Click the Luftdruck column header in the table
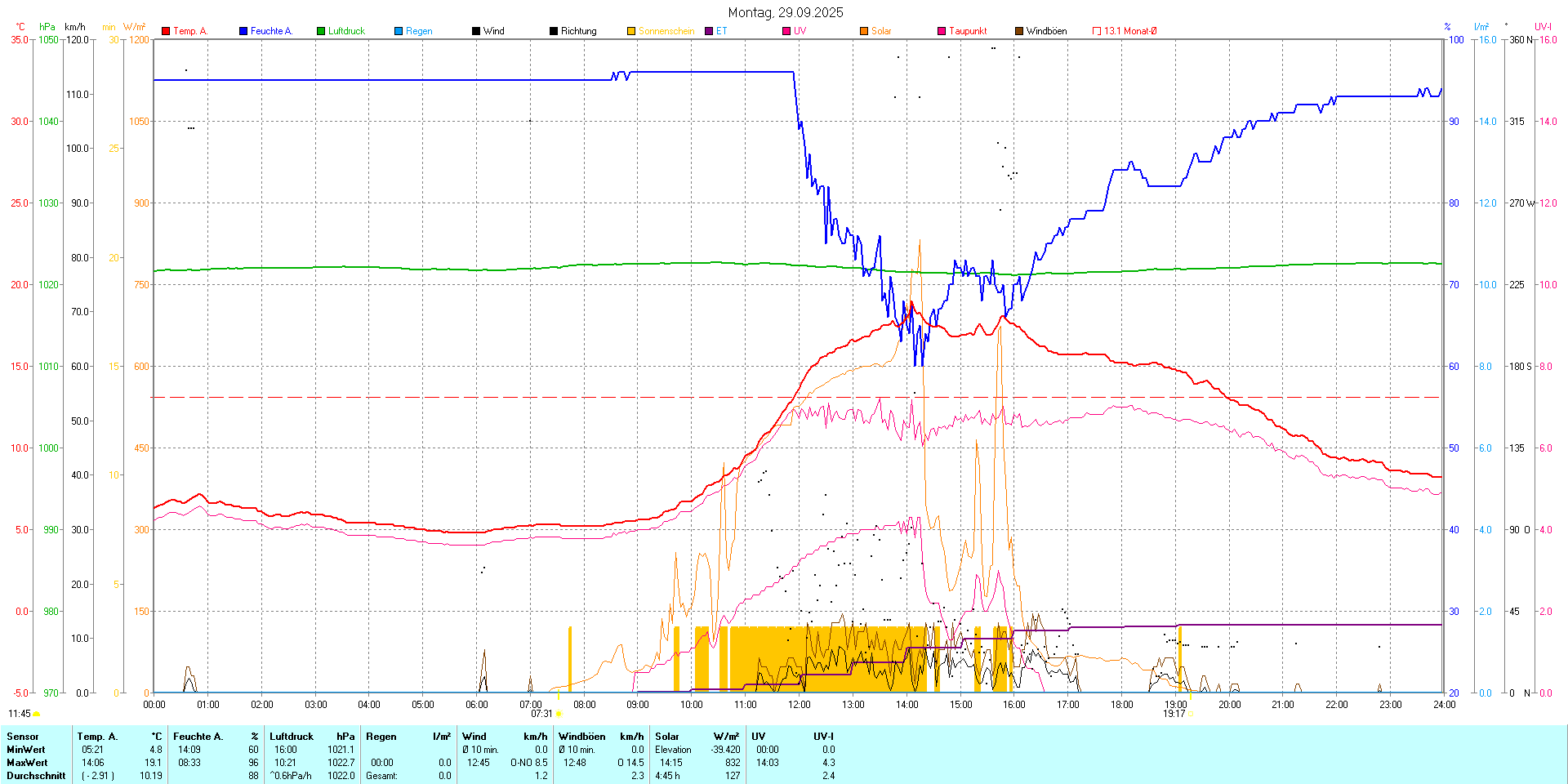The width and height of the screenshot is (1568, 784). click(x=292, y=737)
